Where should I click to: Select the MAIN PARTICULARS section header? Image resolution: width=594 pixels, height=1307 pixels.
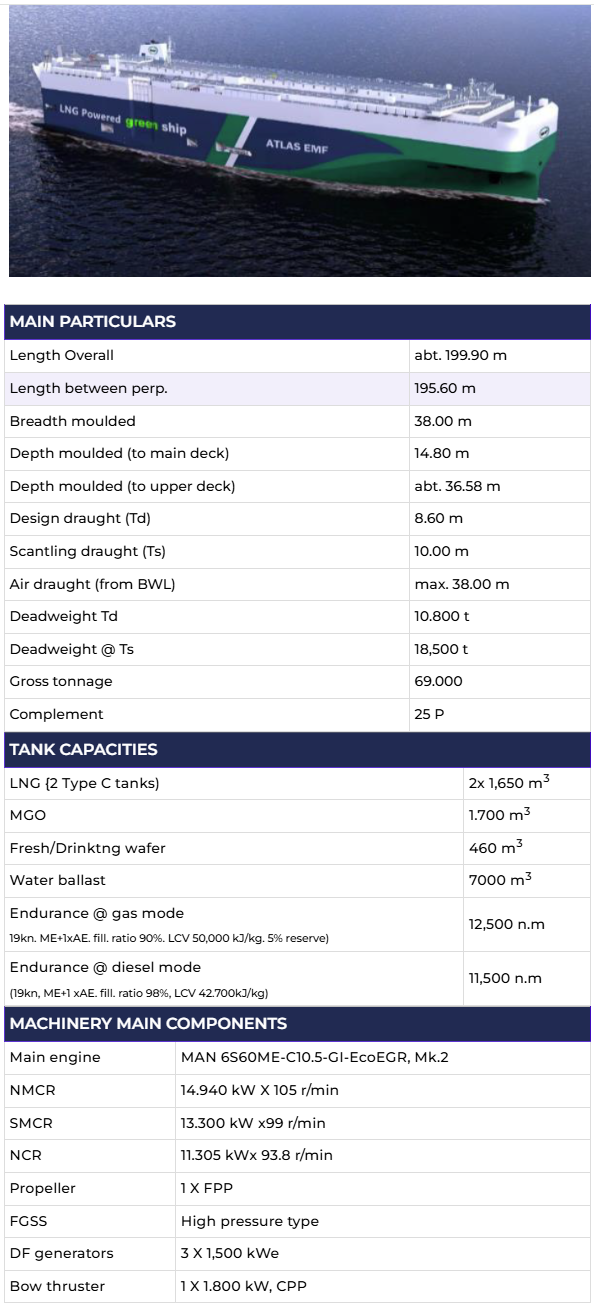(297, 322)
